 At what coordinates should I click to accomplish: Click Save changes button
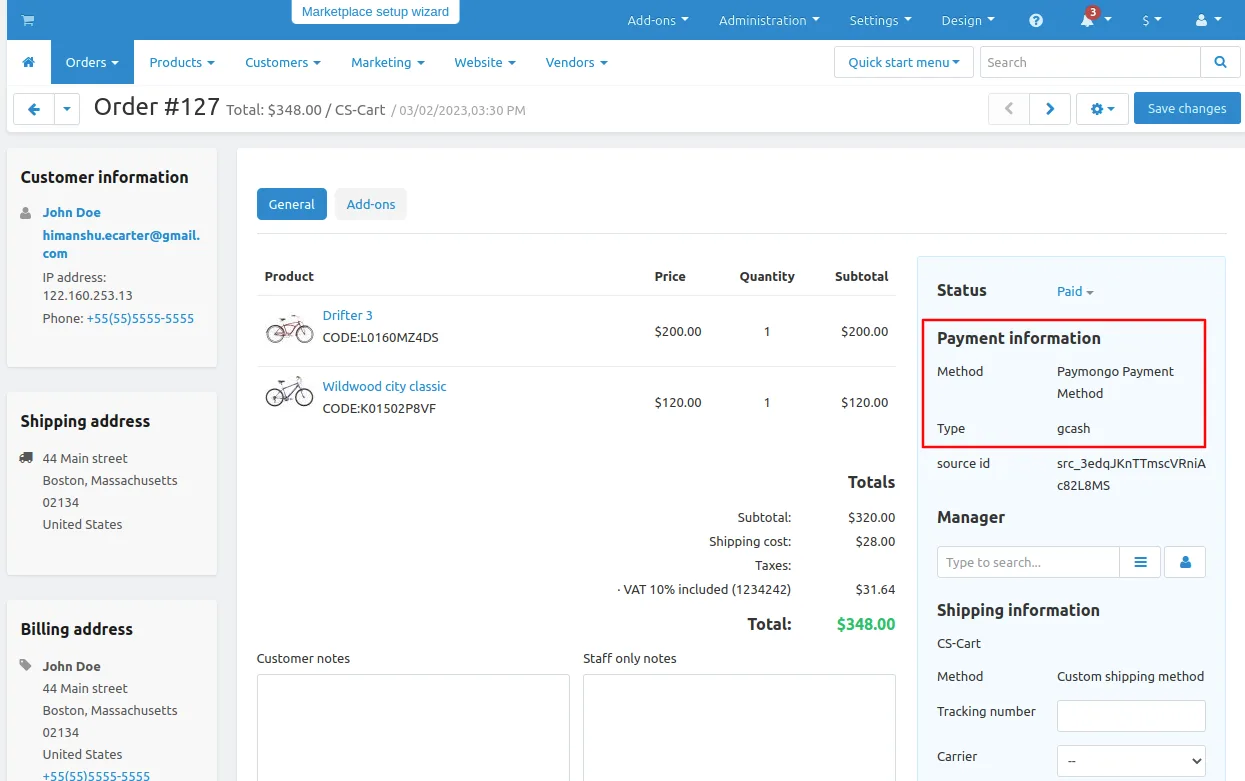[x=1187, y=109]
